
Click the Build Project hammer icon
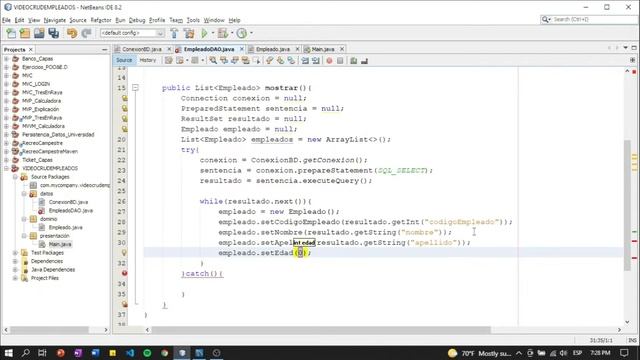pos(174,33)
